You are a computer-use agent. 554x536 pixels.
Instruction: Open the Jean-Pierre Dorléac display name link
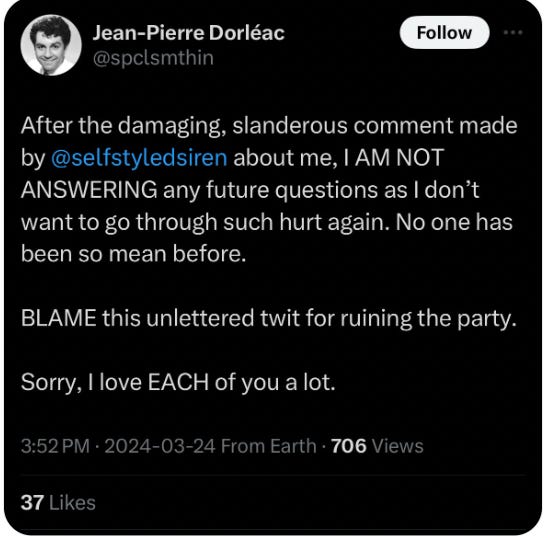pyautogui.click(x=188, y=33)
